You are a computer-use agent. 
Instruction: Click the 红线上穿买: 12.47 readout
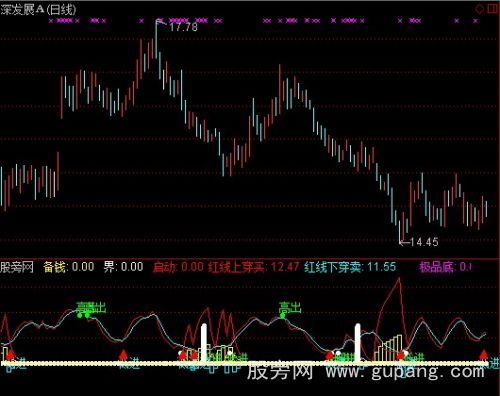pyautogui.click(x=253, y=267)
